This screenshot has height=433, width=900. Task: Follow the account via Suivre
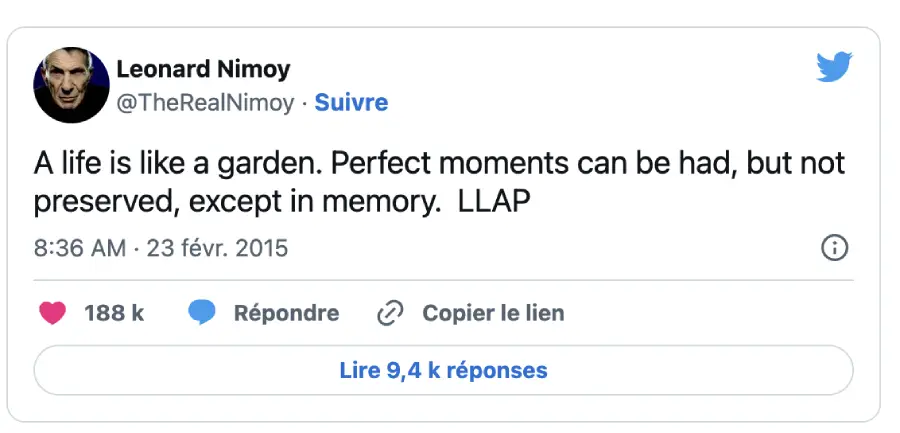[x=351, y=102]
